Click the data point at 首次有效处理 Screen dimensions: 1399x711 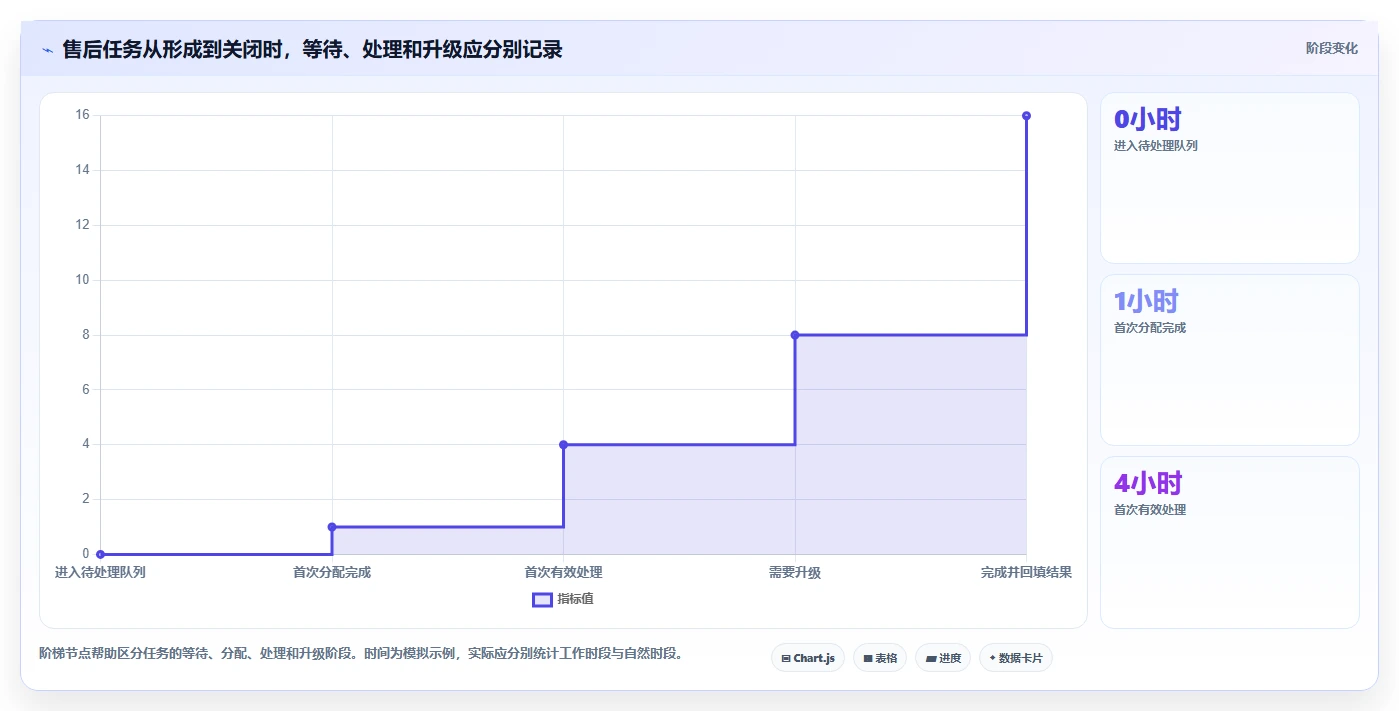tap(563, 444)
